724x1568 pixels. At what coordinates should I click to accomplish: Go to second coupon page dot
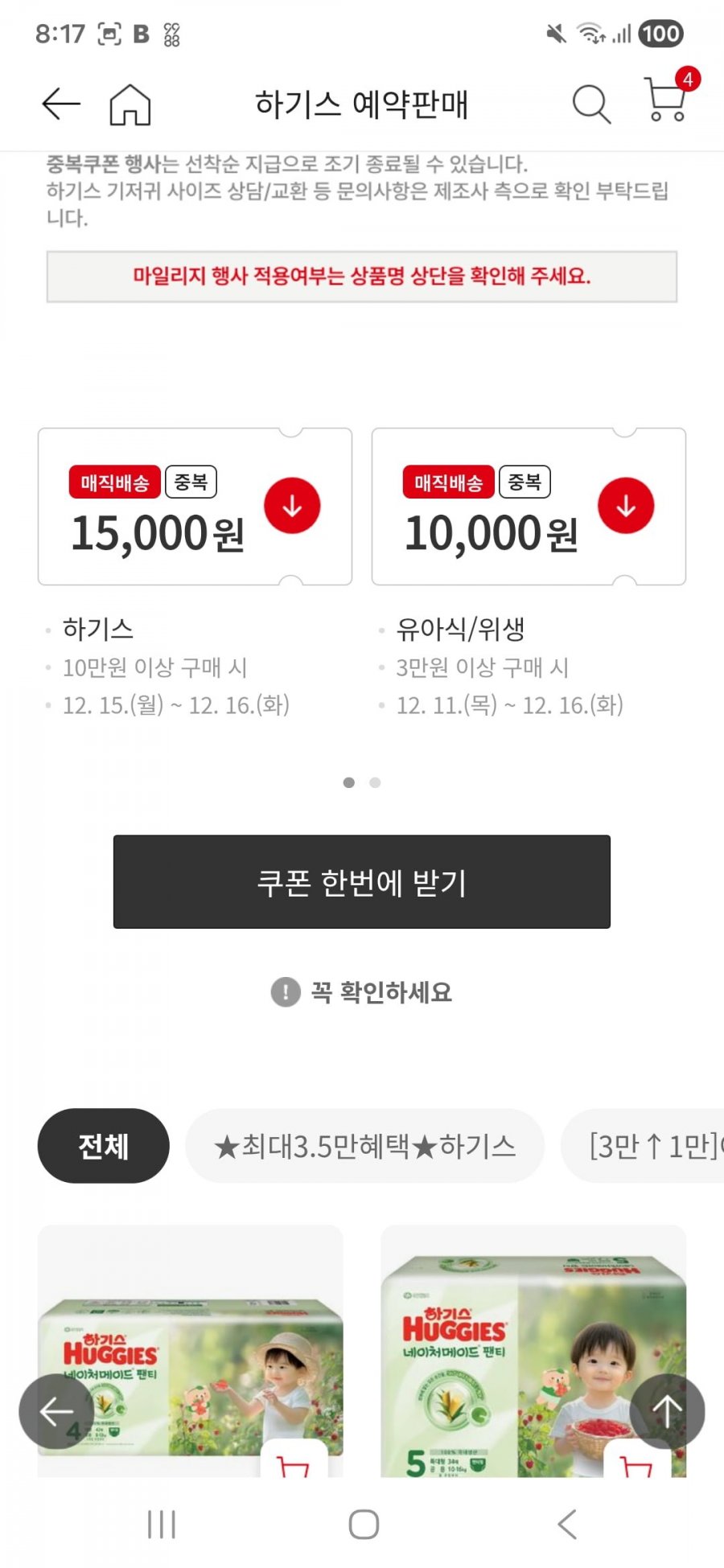375,782
